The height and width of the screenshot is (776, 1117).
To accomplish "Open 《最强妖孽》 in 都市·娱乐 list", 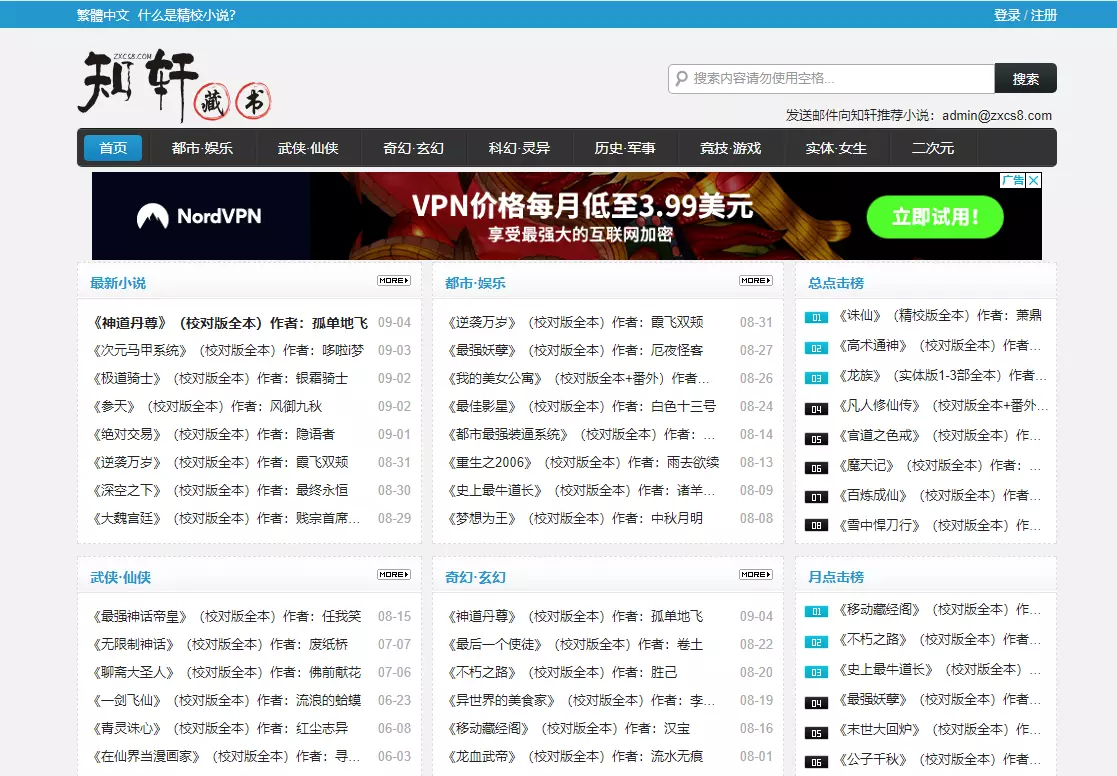I will click(x=575, y=351).
